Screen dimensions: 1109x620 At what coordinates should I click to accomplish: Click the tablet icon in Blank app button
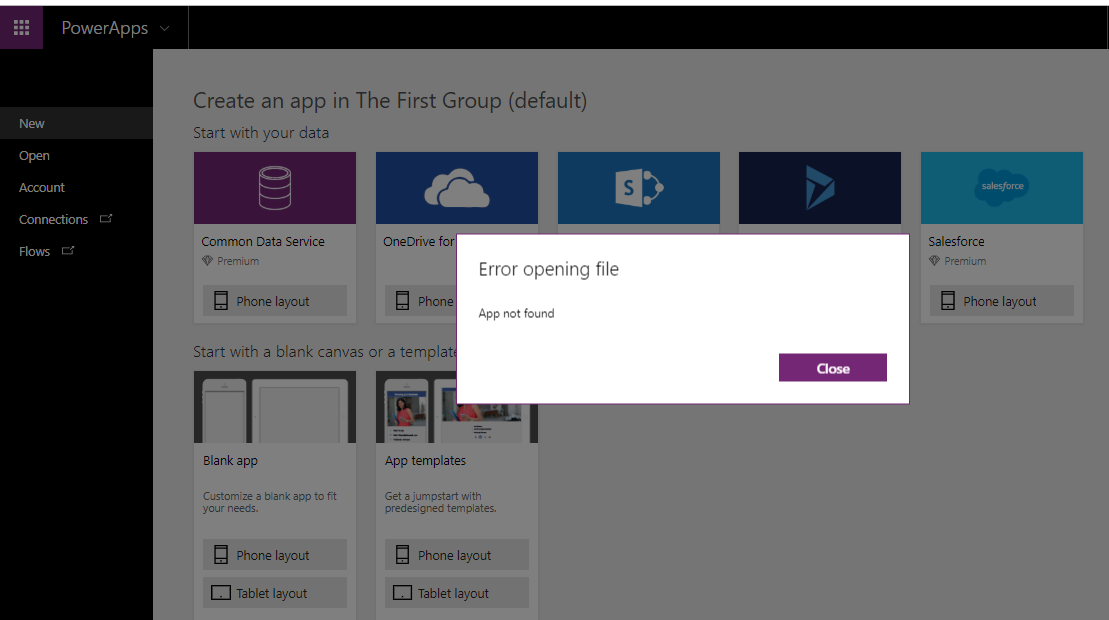221,592
